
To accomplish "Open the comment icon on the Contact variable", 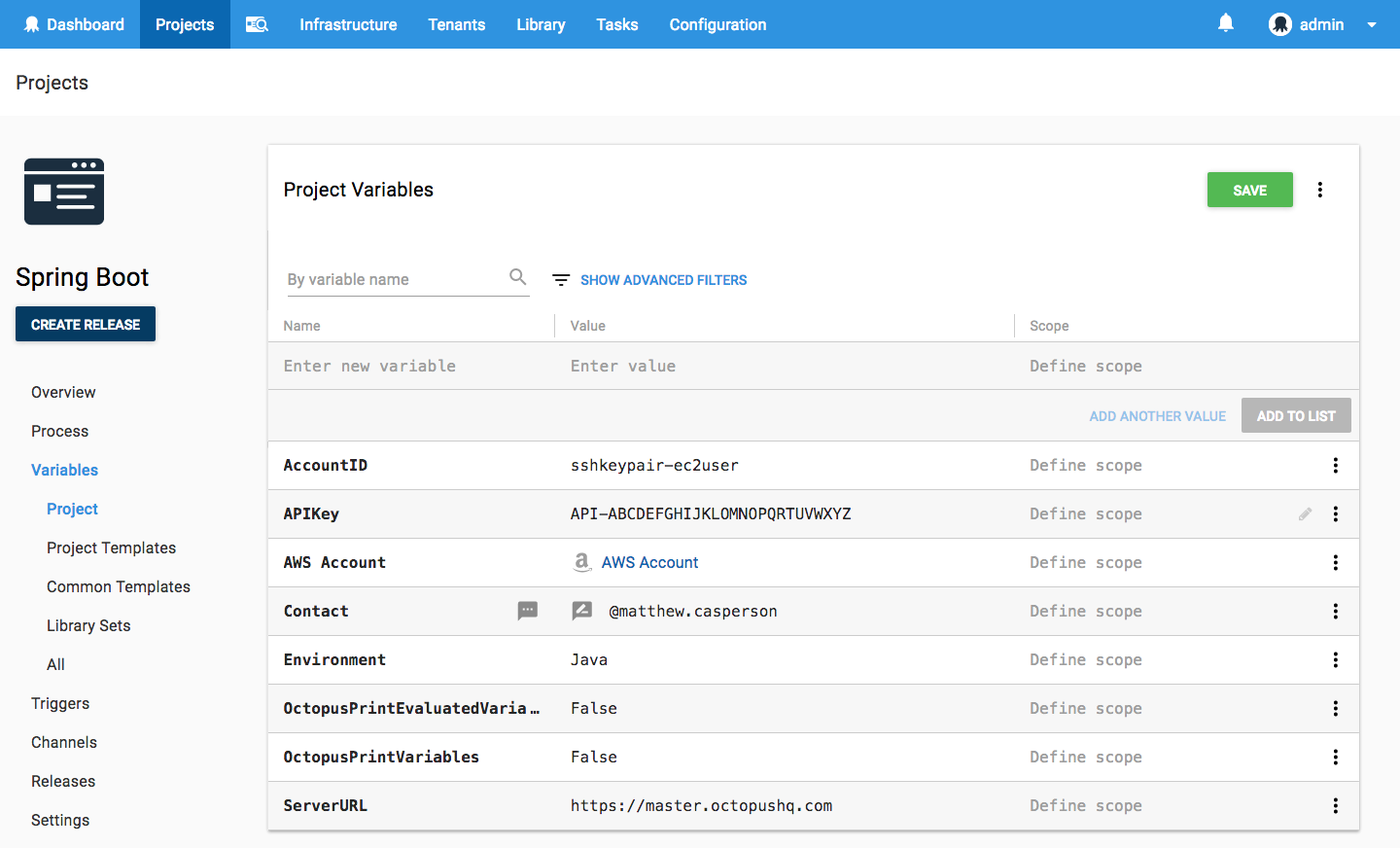I will click(x=527, y=611).
